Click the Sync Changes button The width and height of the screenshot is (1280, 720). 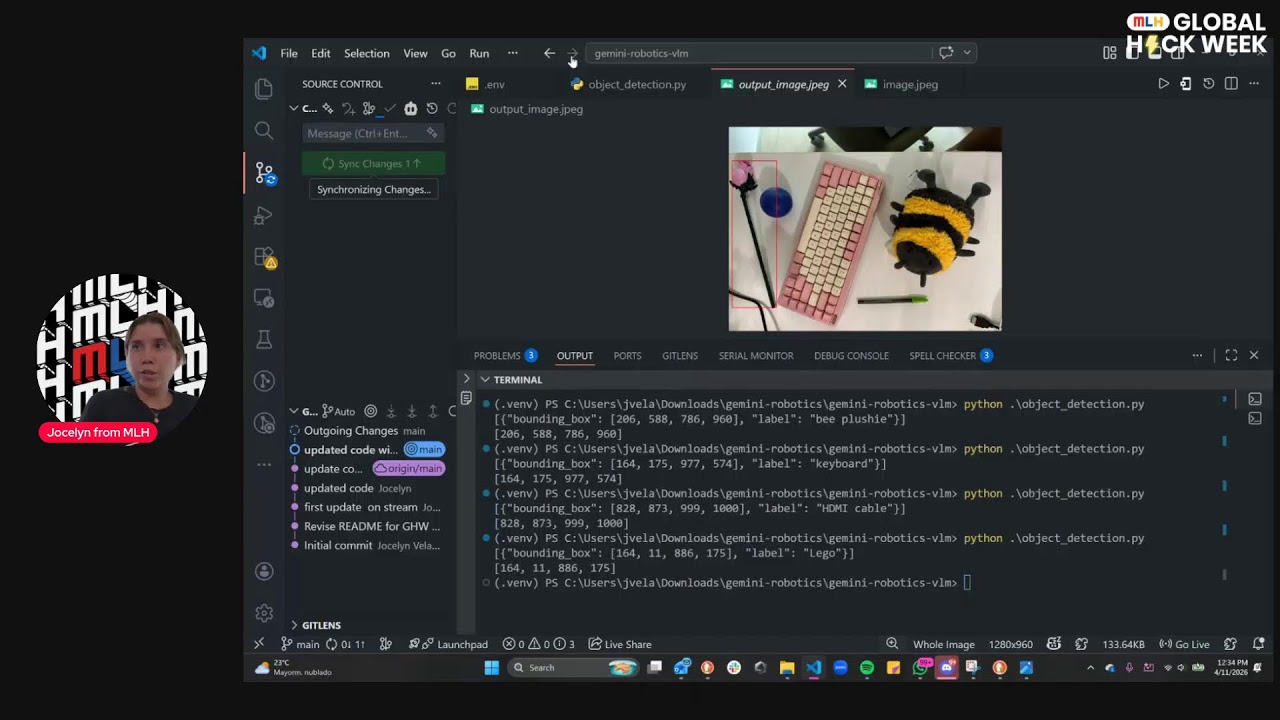pyautogui.click(x=373, y=163)
